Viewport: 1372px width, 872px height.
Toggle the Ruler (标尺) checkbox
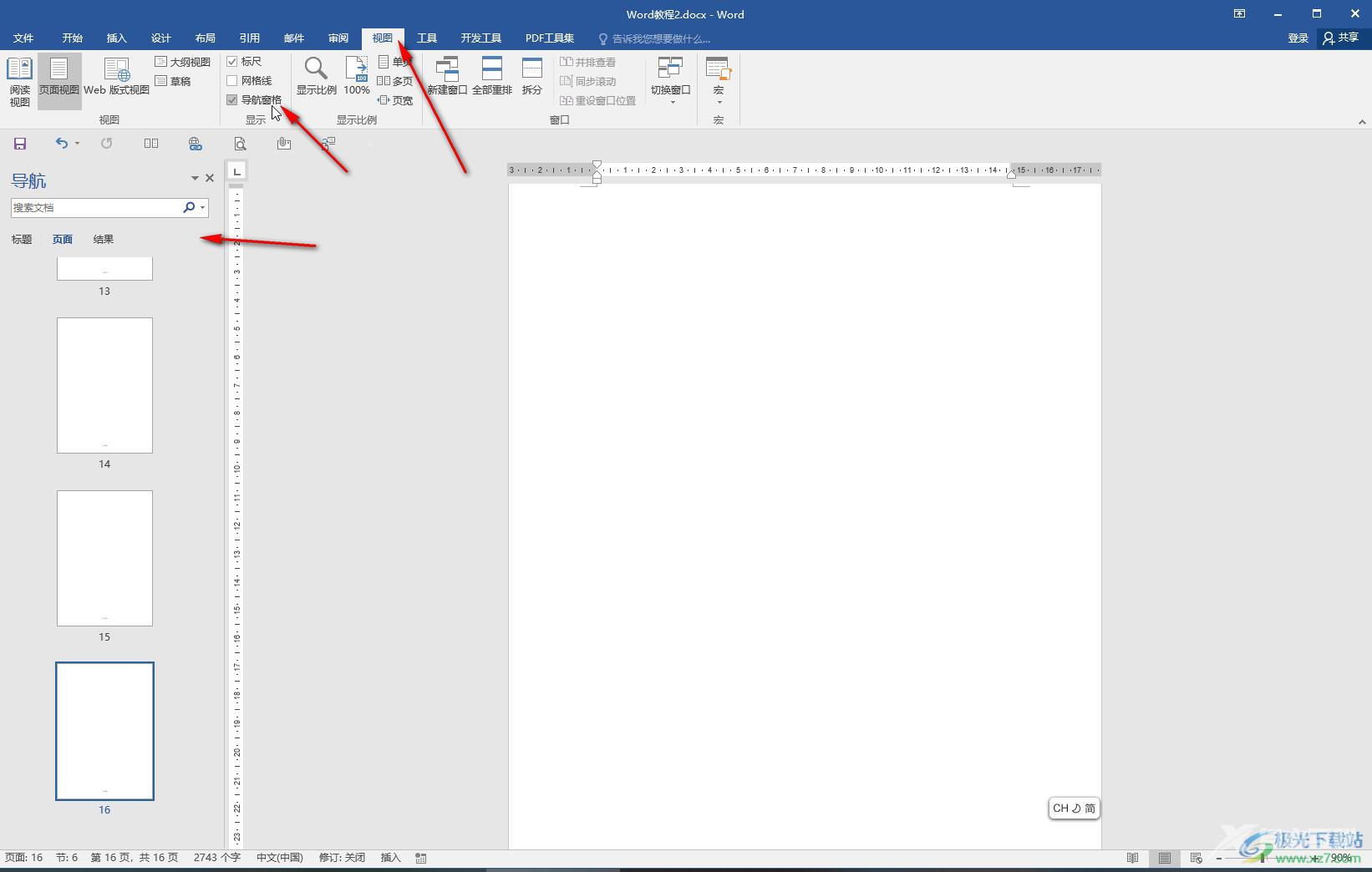tap(232, 62)
